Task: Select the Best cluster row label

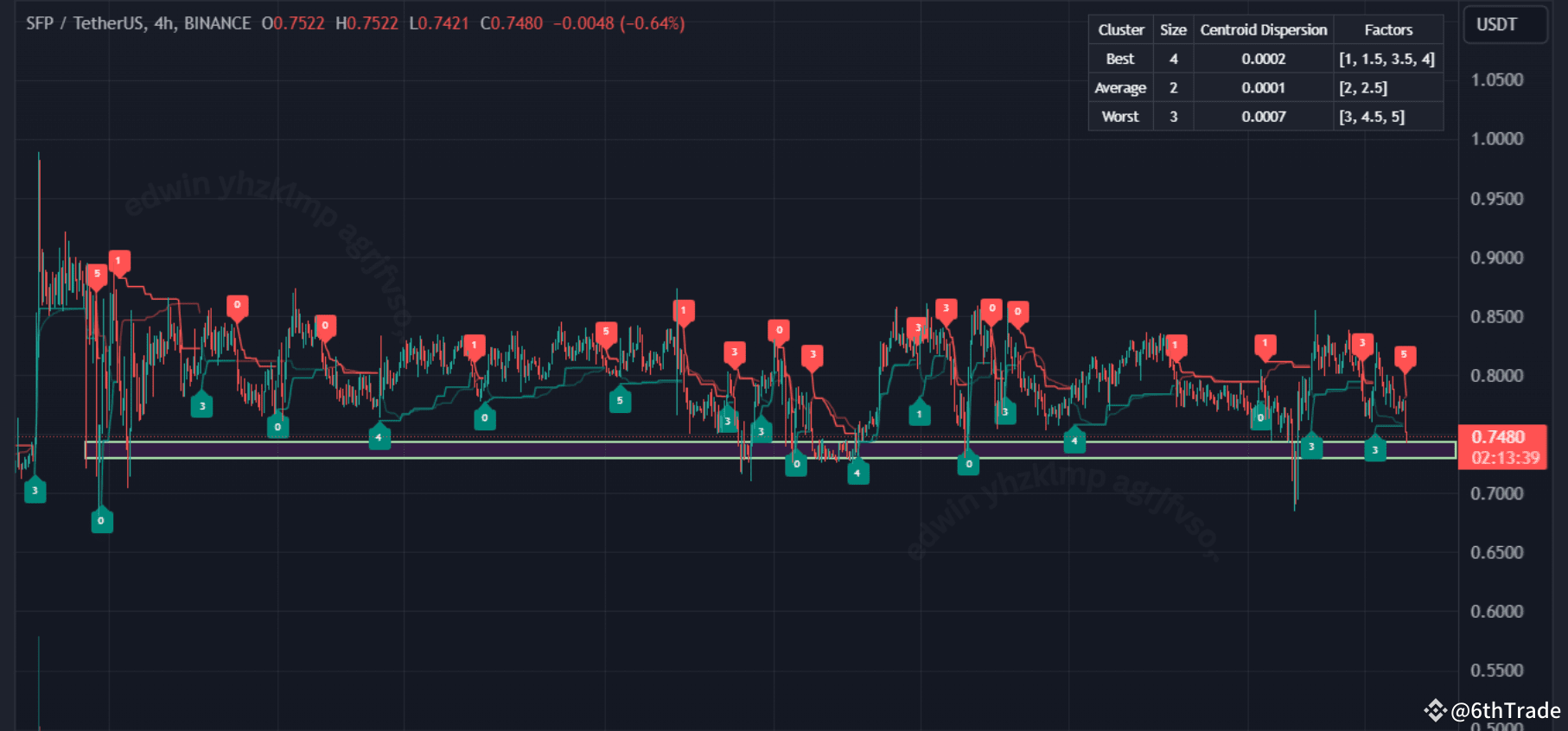Action: (x=1120, y=59)
